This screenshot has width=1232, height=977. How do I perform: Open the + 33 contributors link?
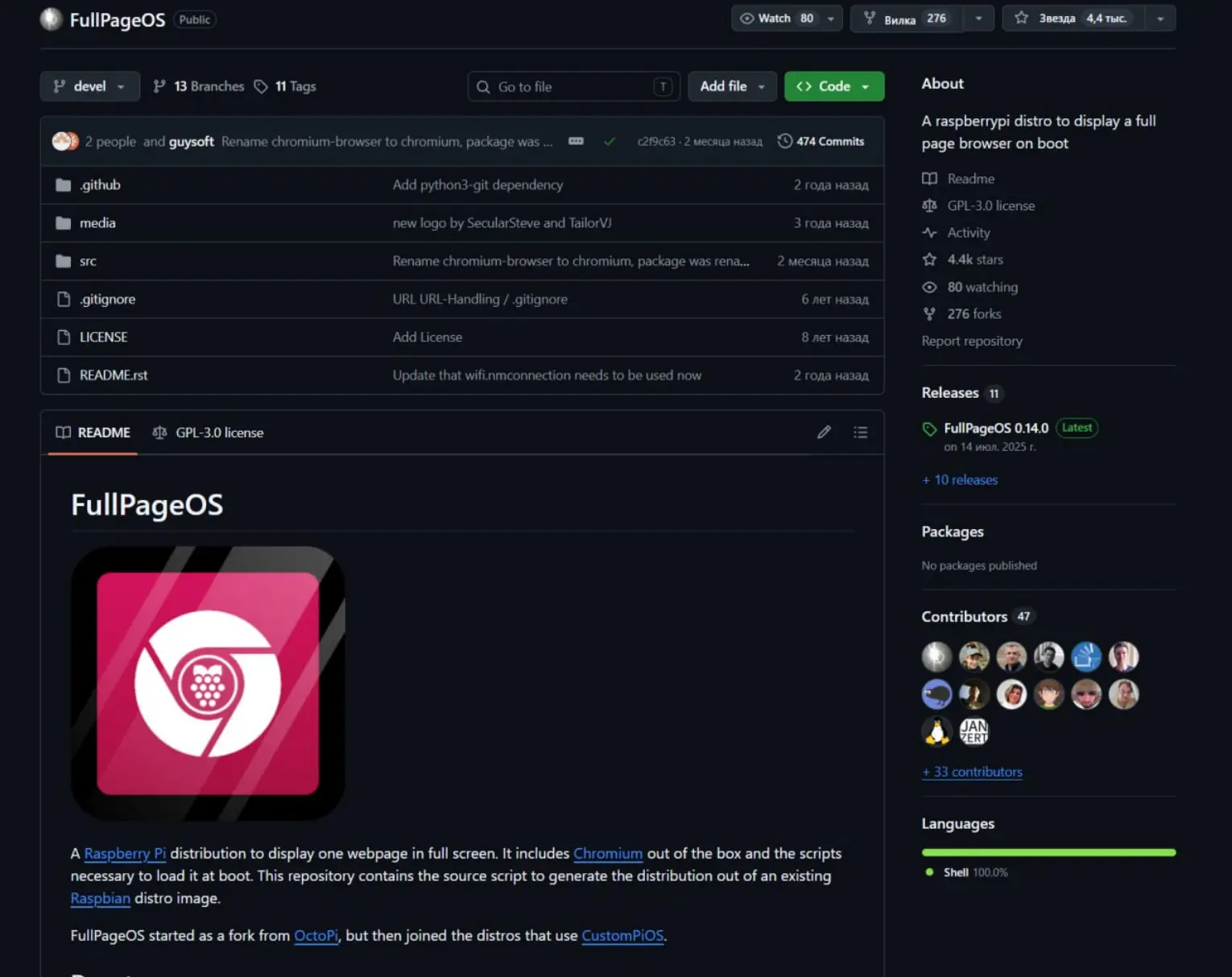[x=972, y=772]
